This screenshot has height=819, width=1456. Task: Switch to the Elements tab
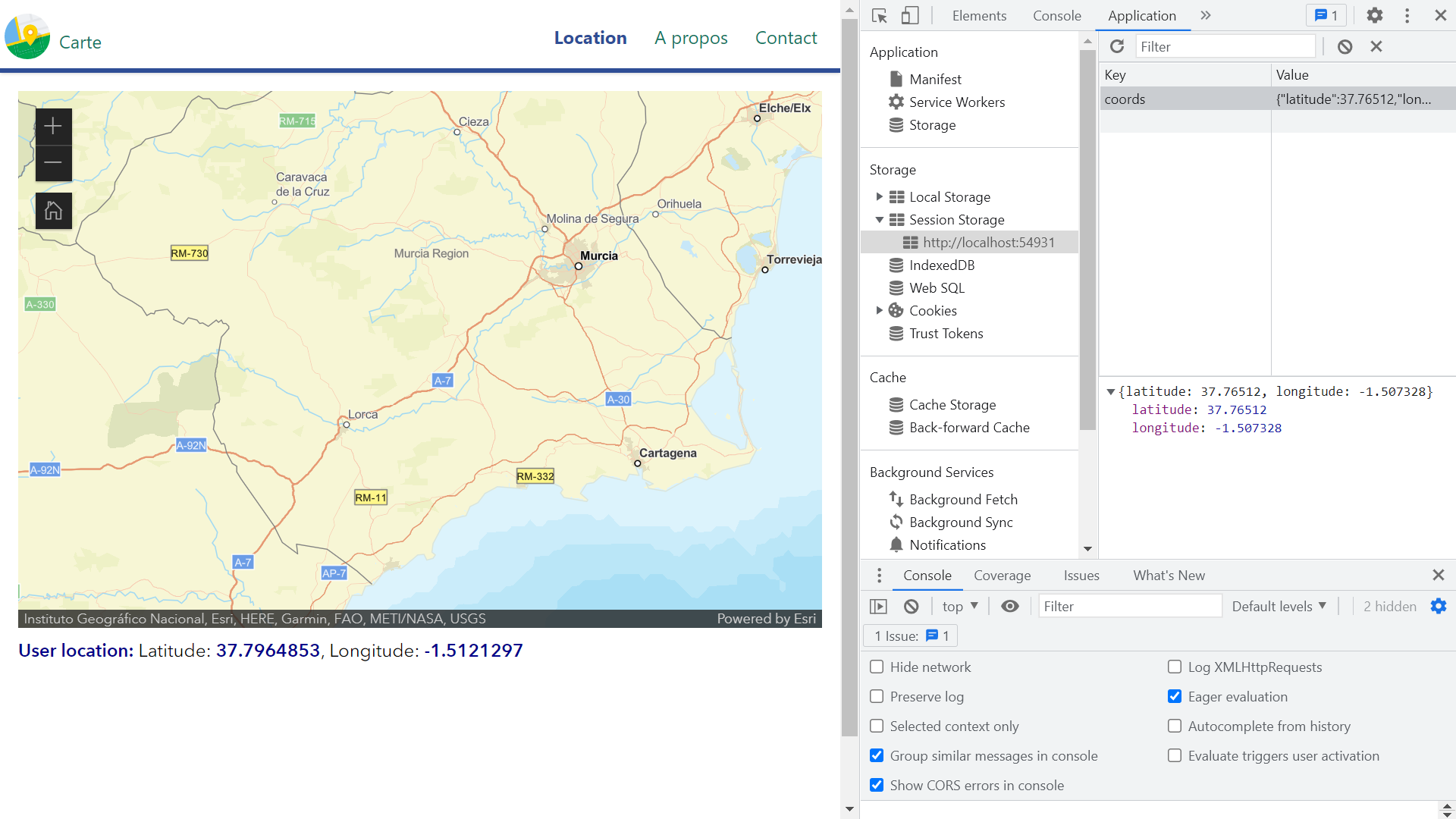tap(979, 16)
